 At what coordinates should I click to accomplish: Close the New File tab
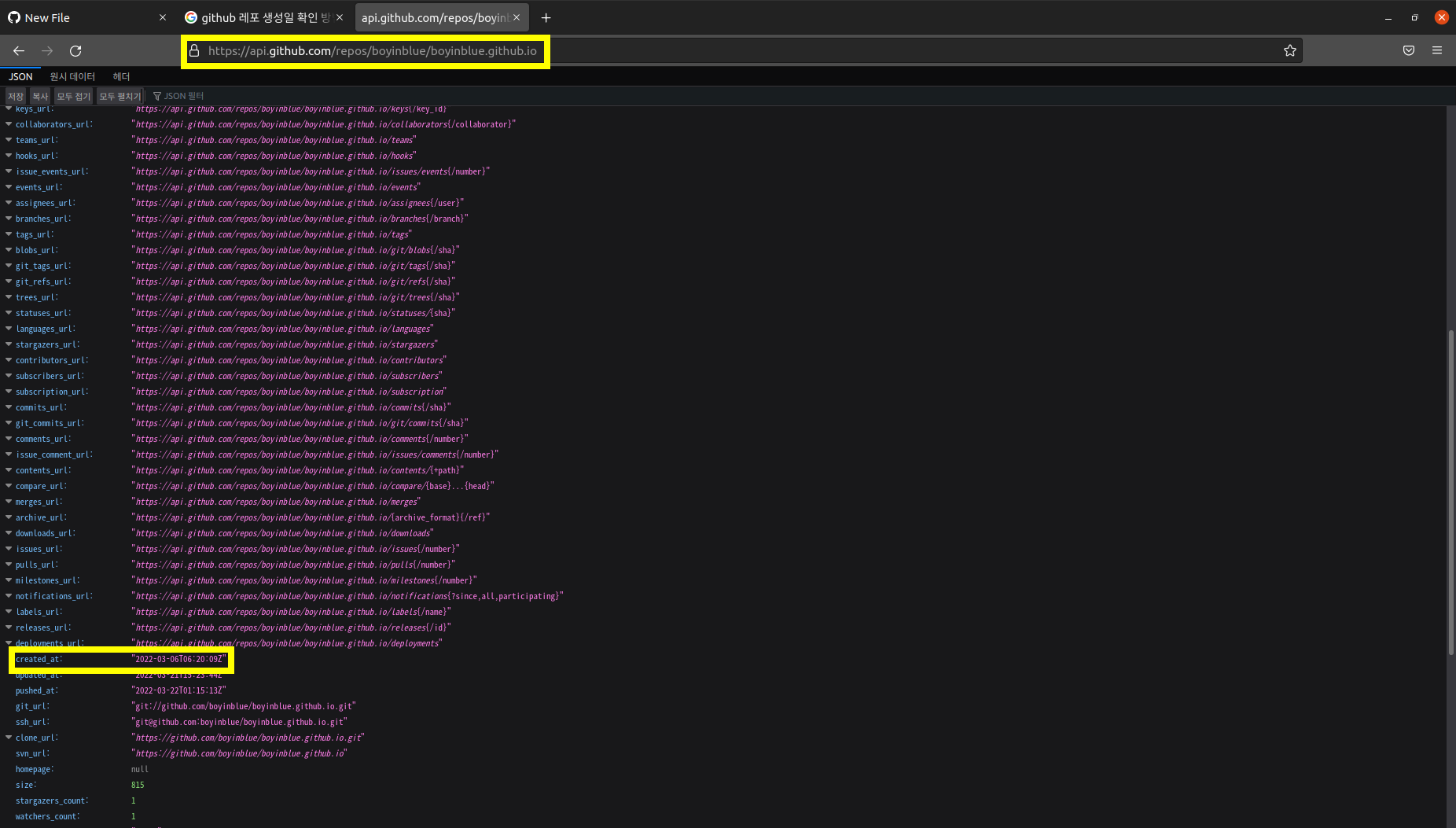point(163,17)
